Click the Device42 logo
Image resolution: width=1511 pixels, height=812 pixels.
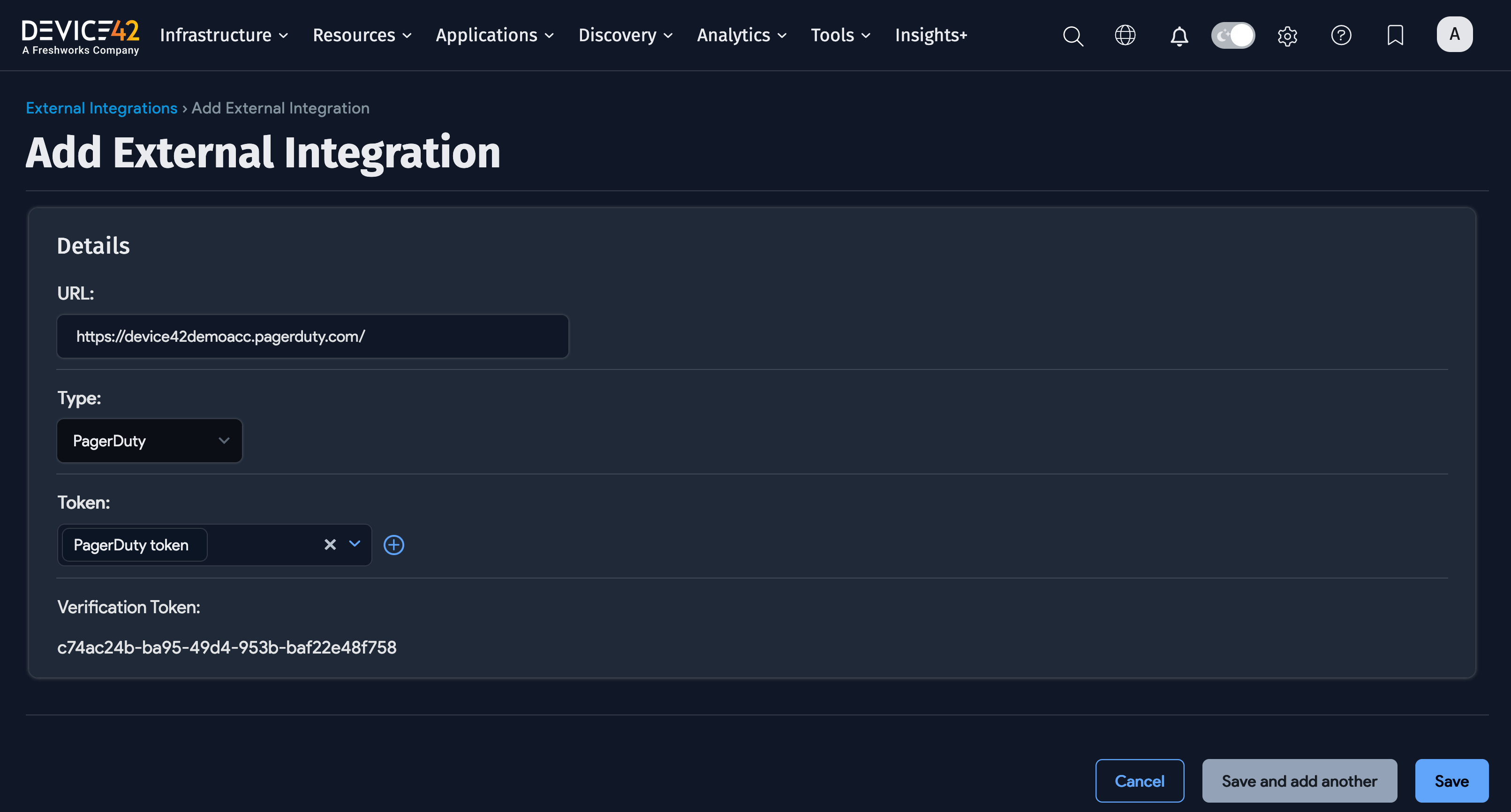[80, 35]
